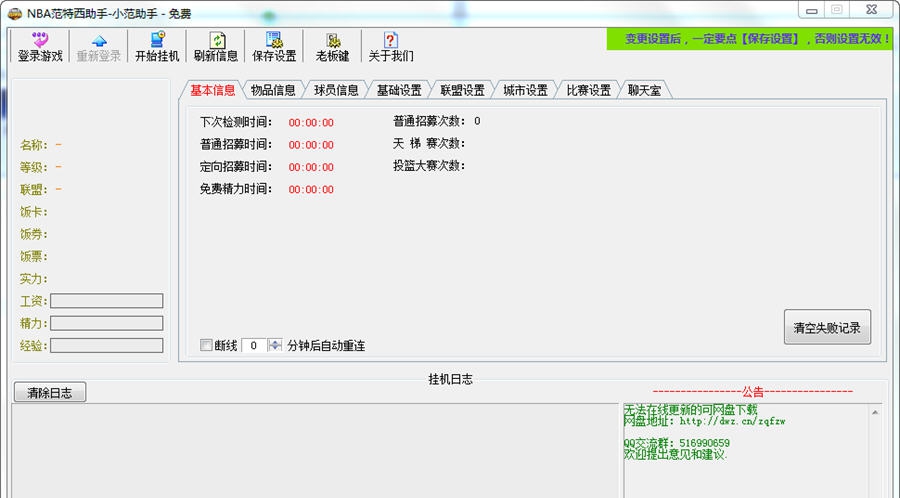This screenshot has height=498, width=900.
Task: Click the 实力 label
Action: point(34,279)
